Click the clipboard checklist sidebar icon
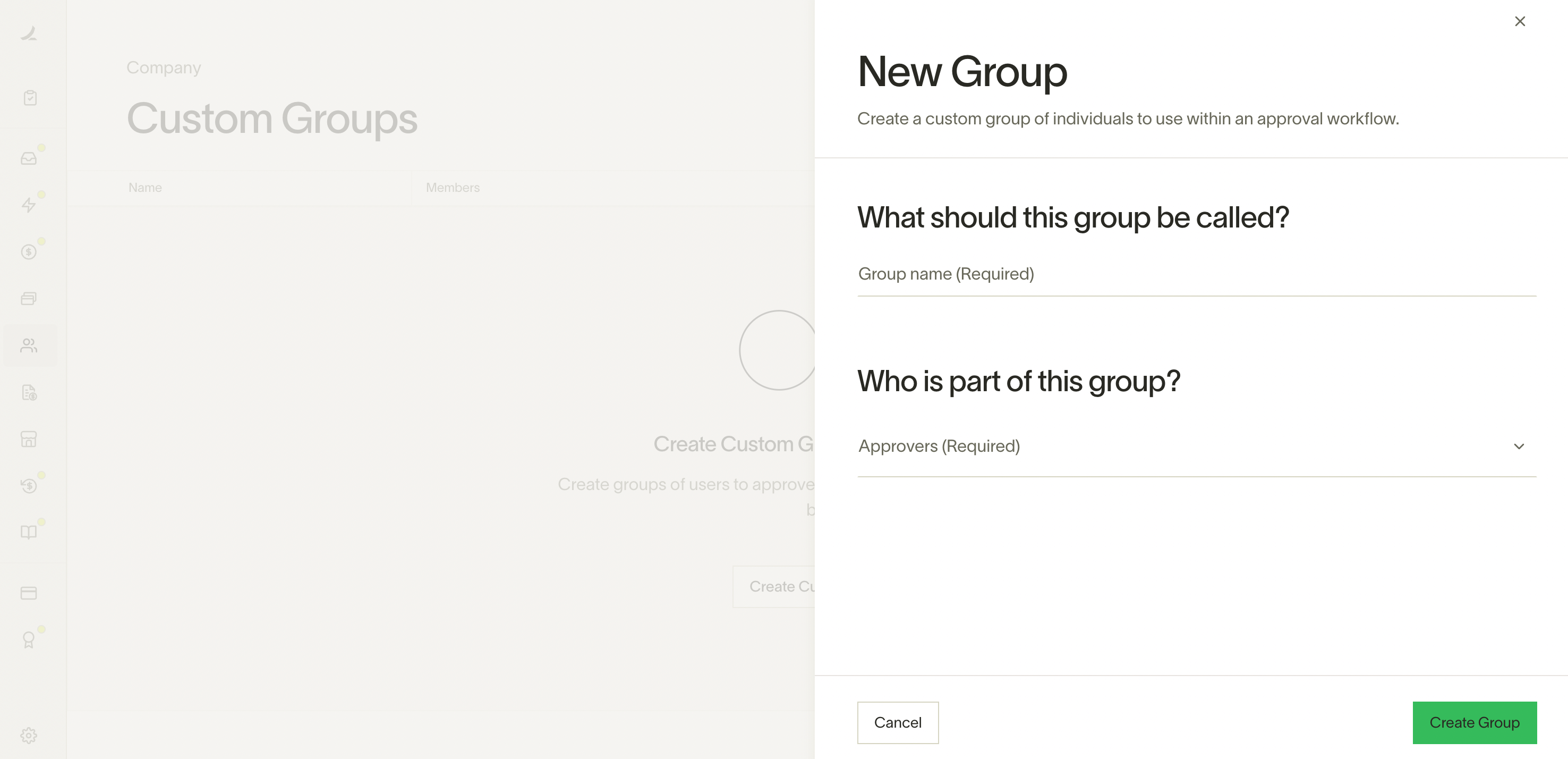Viewport: 1568px width, 759px height. pyautogui.click(x=30, y=97)
